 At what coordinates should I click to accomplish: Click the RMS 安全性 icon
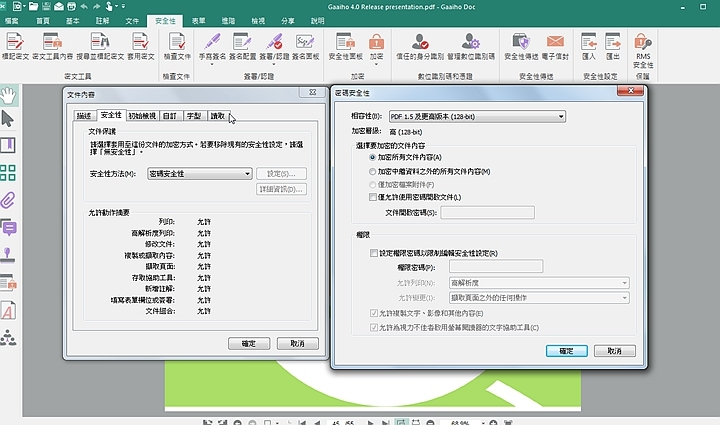point(643,42)
